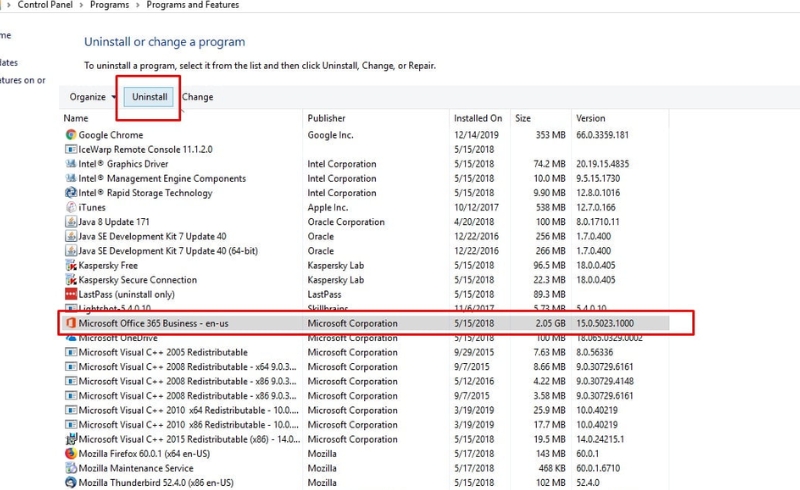Click Google Inc. publisher cell
Screen dimensions: 800x490
330,135
